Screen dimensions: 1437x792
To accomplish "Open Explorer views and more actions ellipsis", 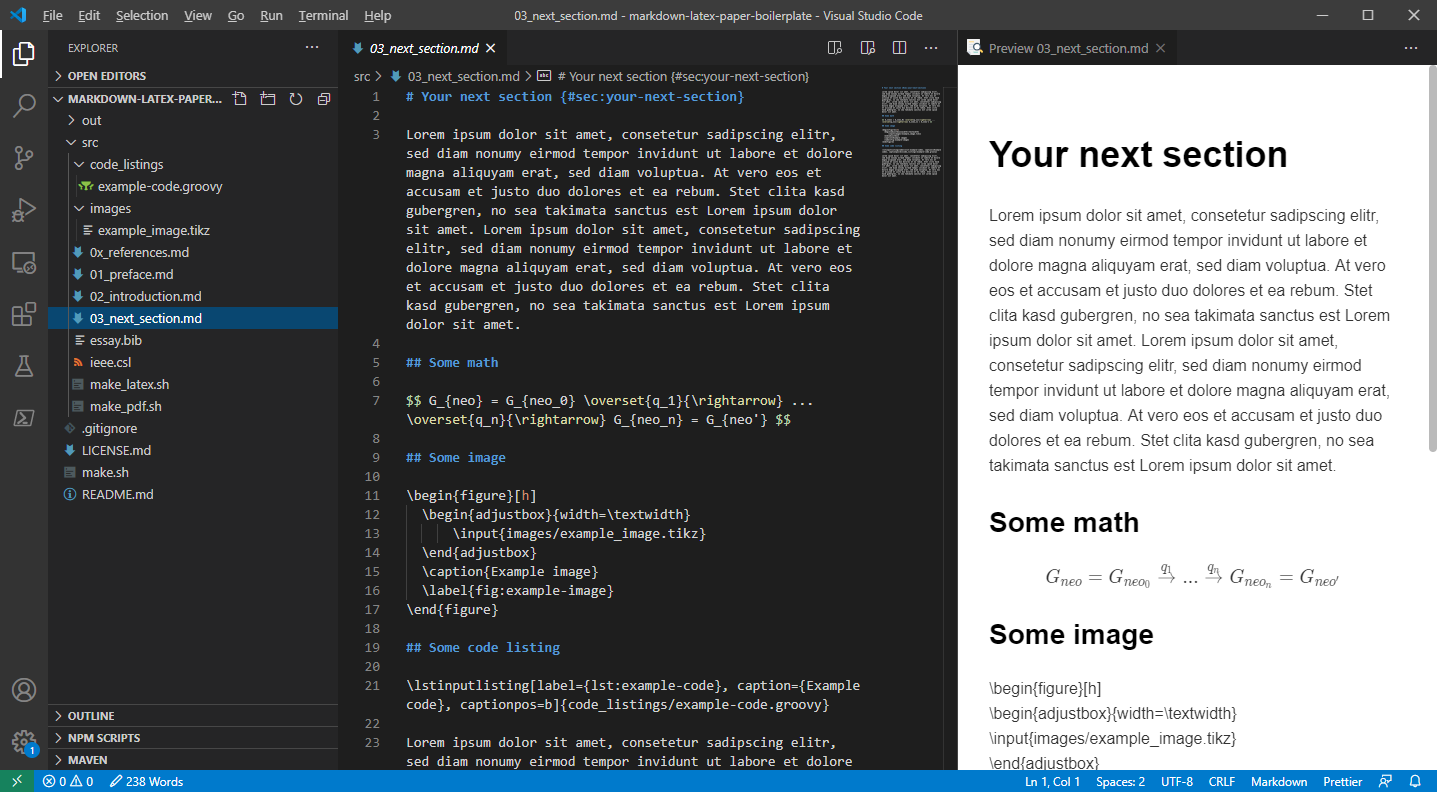I will point(312,47).
